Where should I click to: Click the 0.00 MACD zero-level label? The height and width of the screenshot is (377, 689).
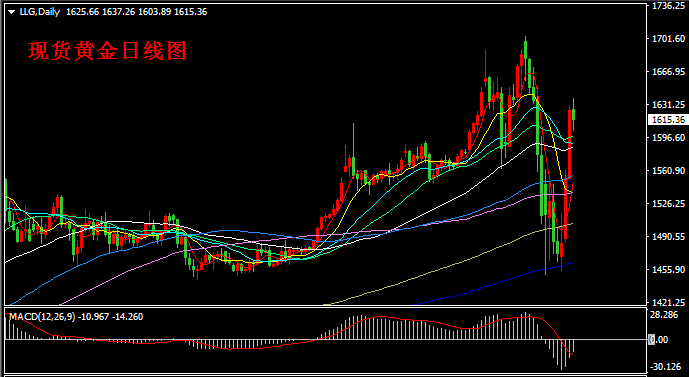pyautogui.click(x=659, y=340)
